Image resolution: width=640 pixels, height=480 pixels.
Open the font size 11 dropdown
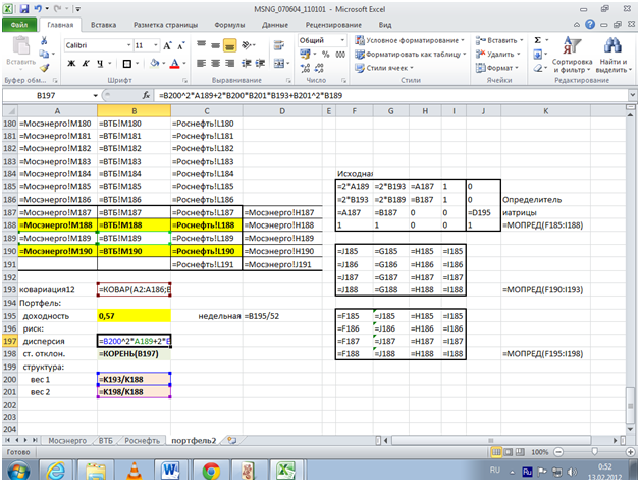156,45
